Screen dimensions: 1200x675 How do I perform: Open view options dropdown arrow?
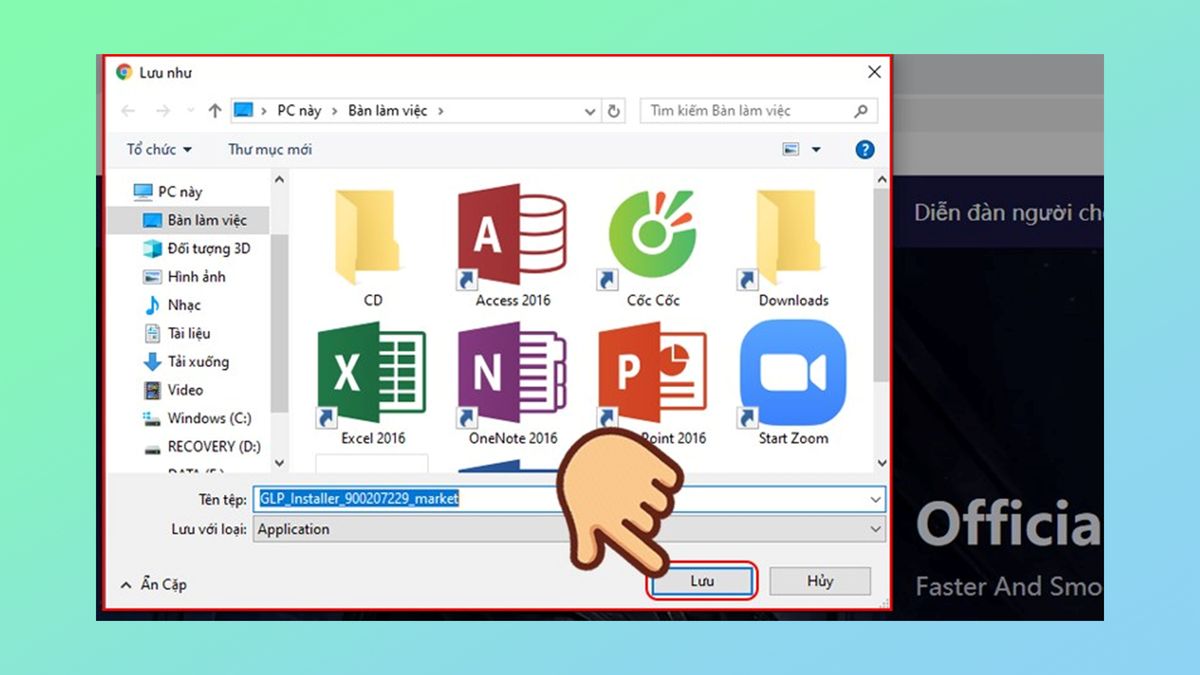pyautogui.click(x=816, y=150)
